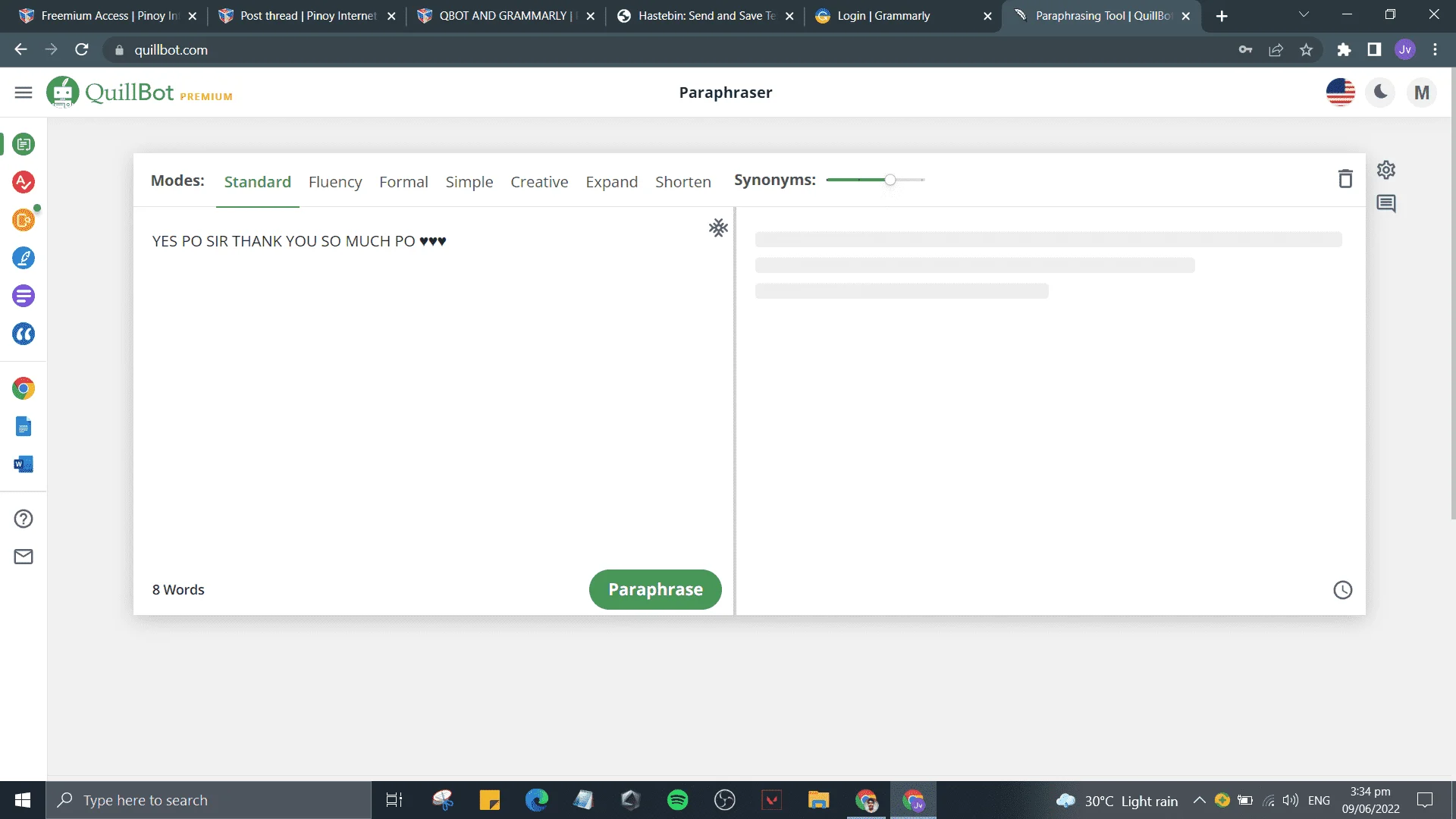Open the Paraphraser tool in the sidebar
Viewport: 1456px width, 819px height.
(x=24, y=144)
